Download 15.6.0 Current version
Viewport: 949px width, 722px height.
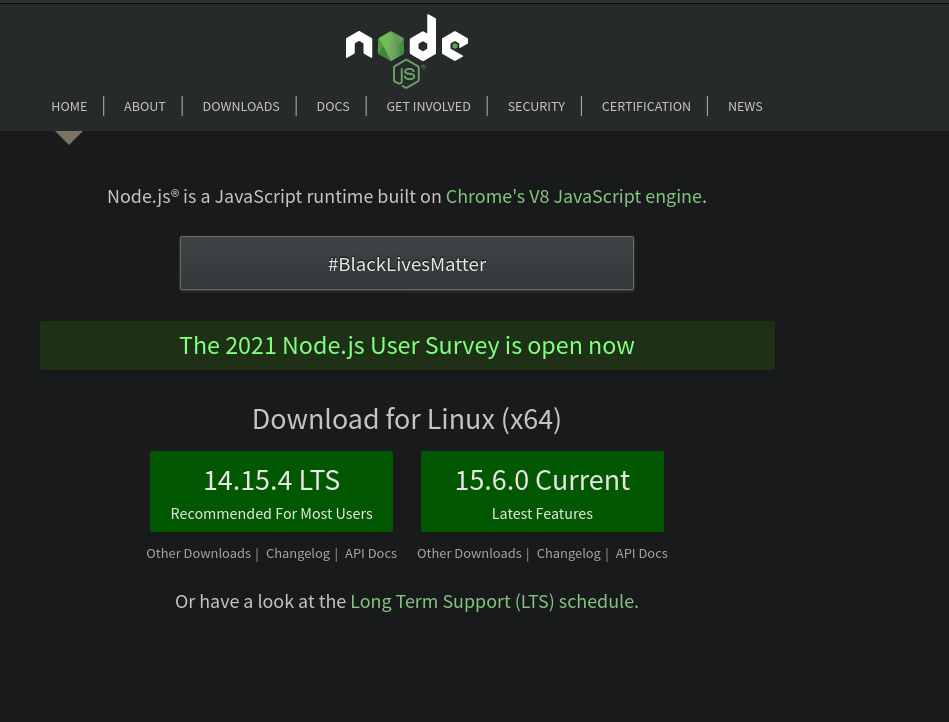tap(542, 491)
